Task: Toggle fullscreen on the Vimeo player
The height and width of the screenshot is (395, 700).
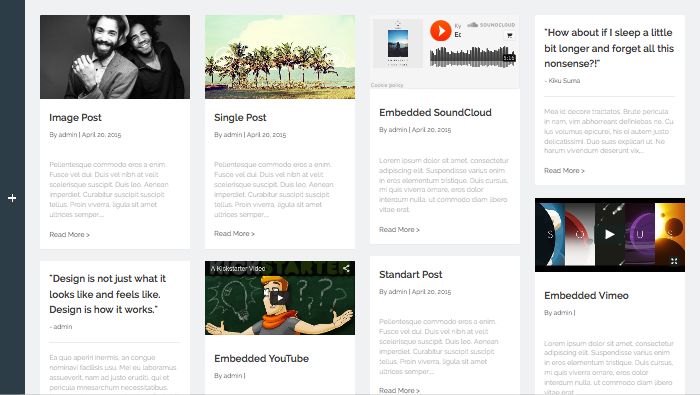Action: point(674,261)
